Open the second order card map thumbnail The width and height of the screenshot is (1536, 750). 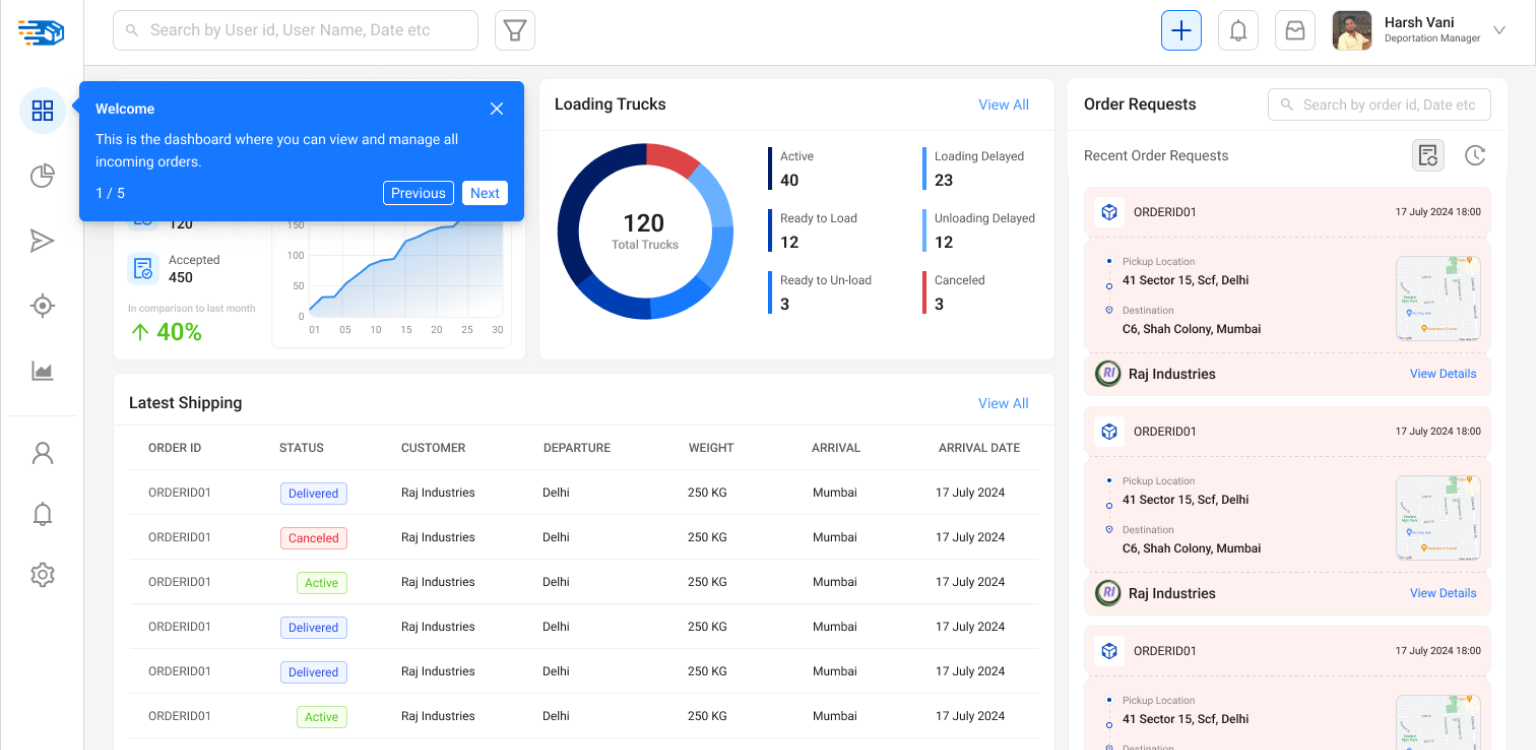[x=1438, y=518]
